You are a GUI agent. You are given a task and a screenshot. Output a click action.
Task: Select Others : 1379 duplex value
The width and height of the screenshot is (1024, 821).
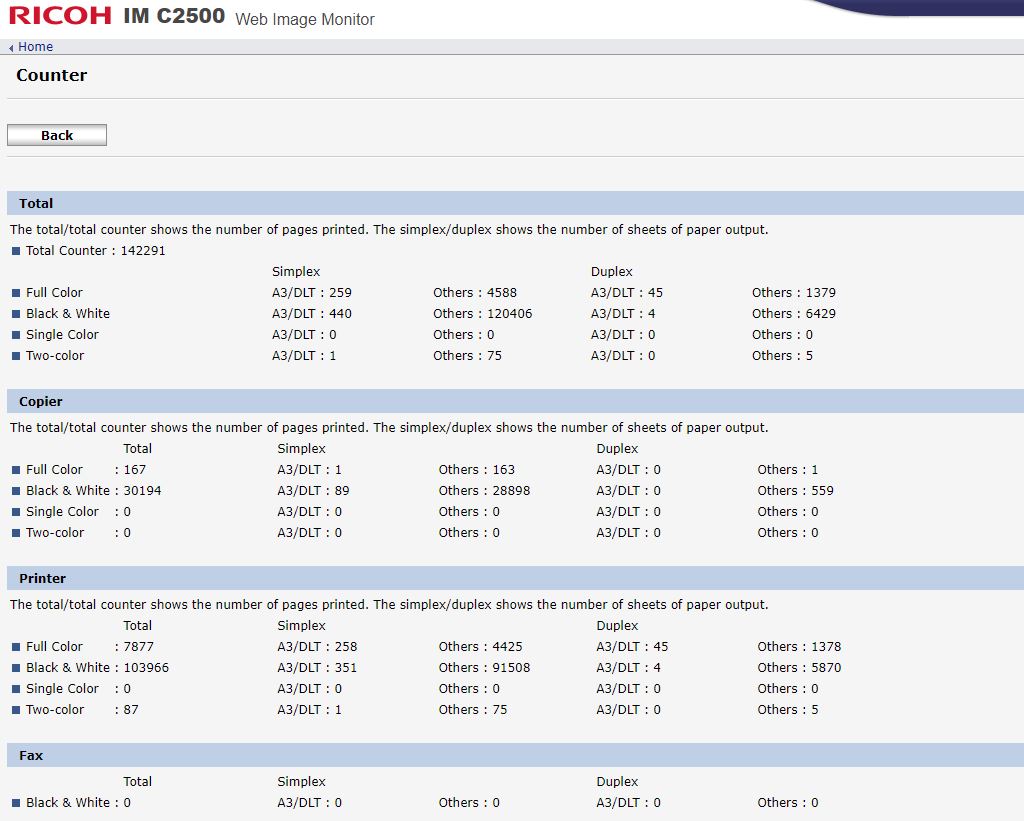tap(793, 293)
